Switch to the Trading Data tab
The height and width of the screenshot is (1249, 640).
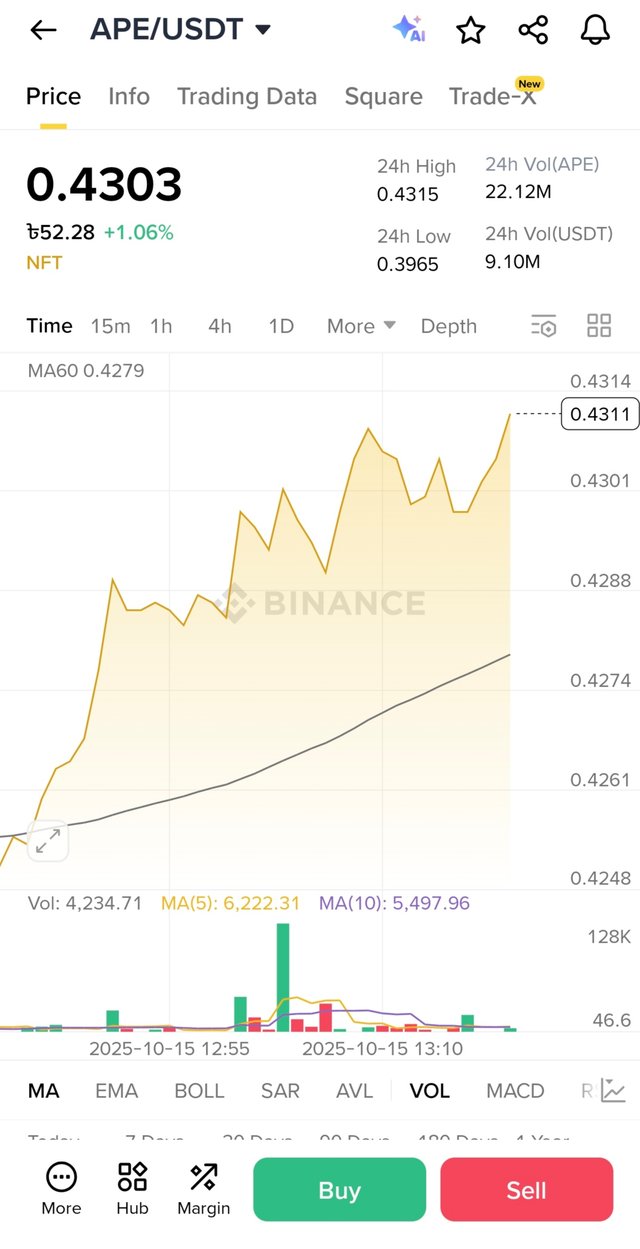pyautogui.click(x=247, y=96)
